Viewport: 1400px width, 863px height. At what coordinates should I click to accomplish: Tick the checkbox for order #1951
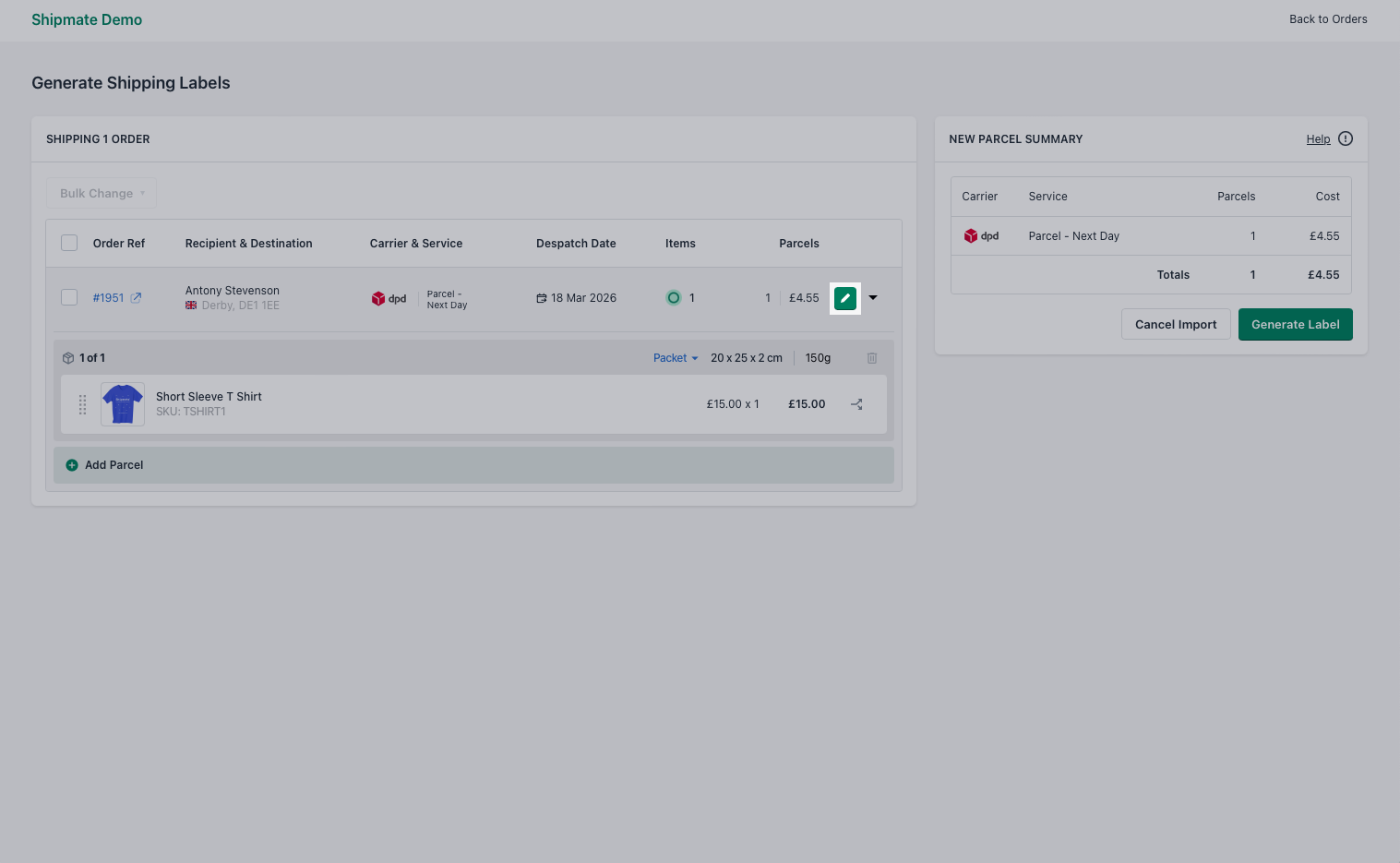pyautogui.click(x=69, y=297)
